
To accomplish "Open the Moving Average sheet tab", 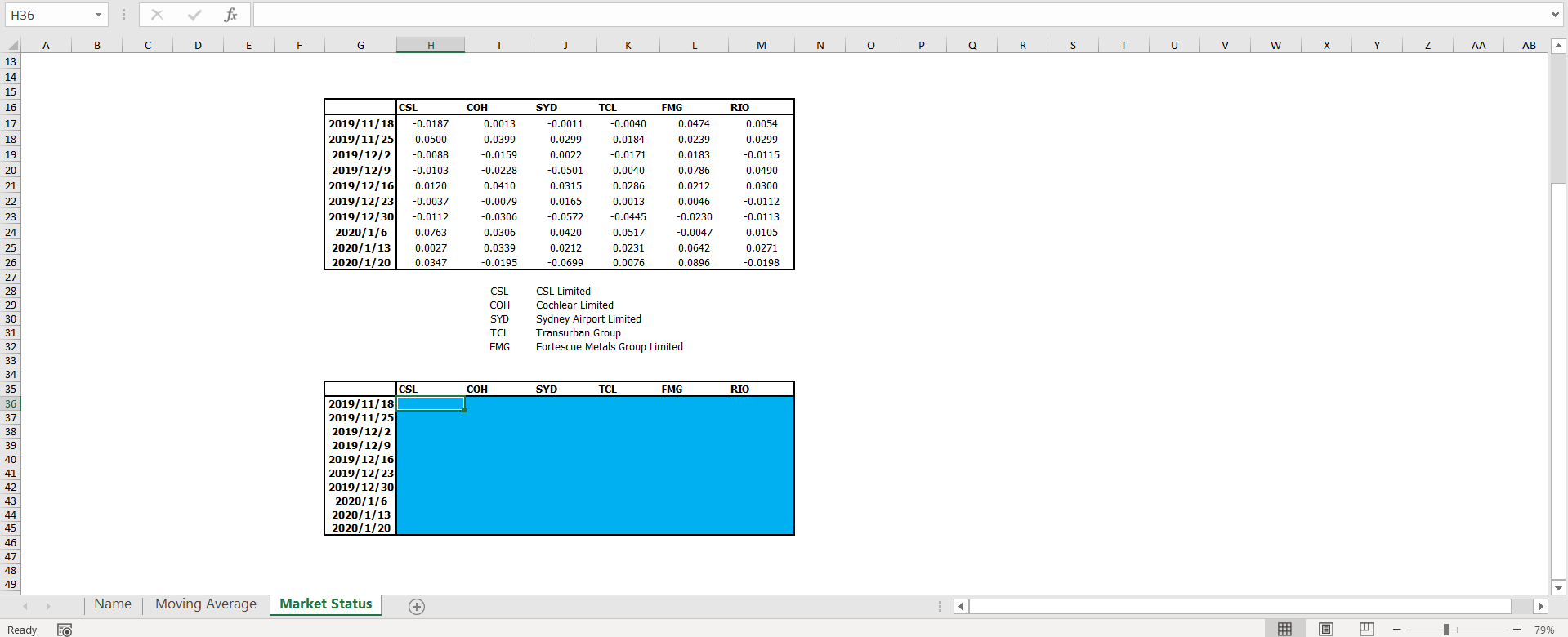I will pos(206,604).
